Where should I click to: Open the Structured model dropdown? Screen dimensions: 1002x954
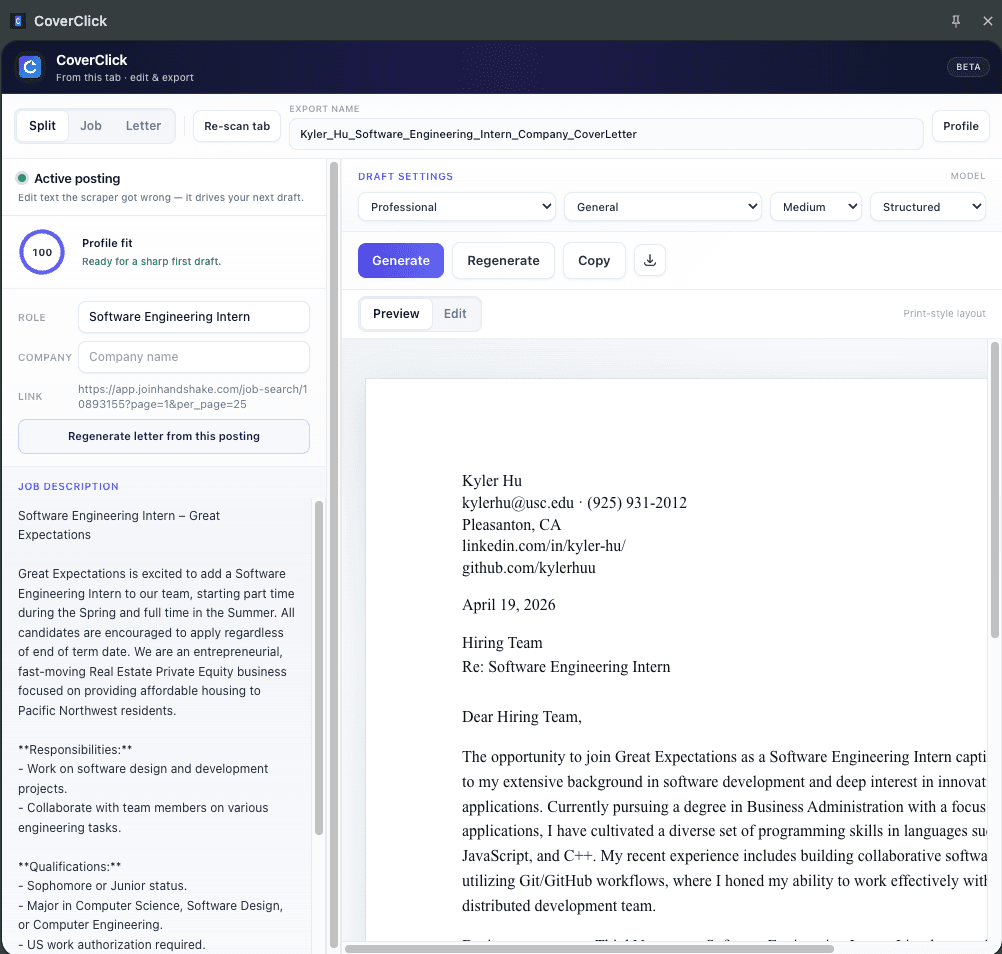928,207
